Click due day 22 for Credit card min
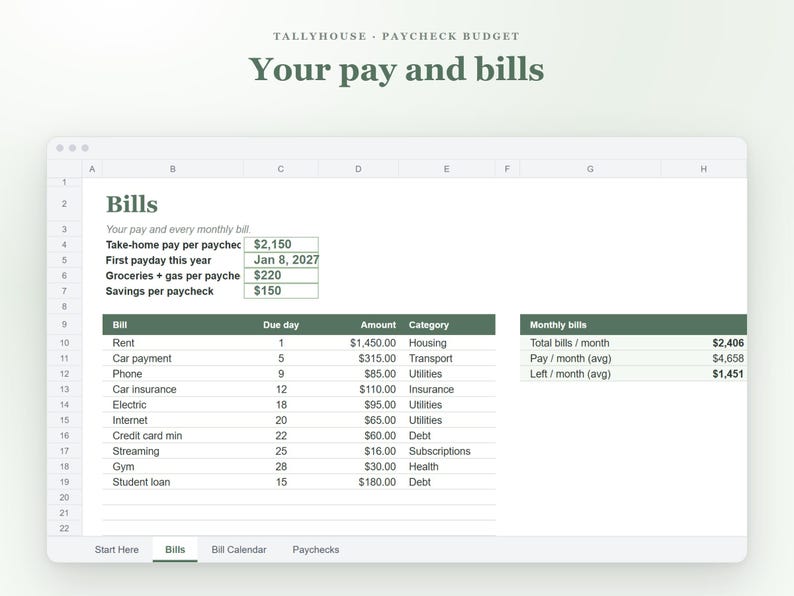Screen dimensions: 794x596 [x=281, y=435]
